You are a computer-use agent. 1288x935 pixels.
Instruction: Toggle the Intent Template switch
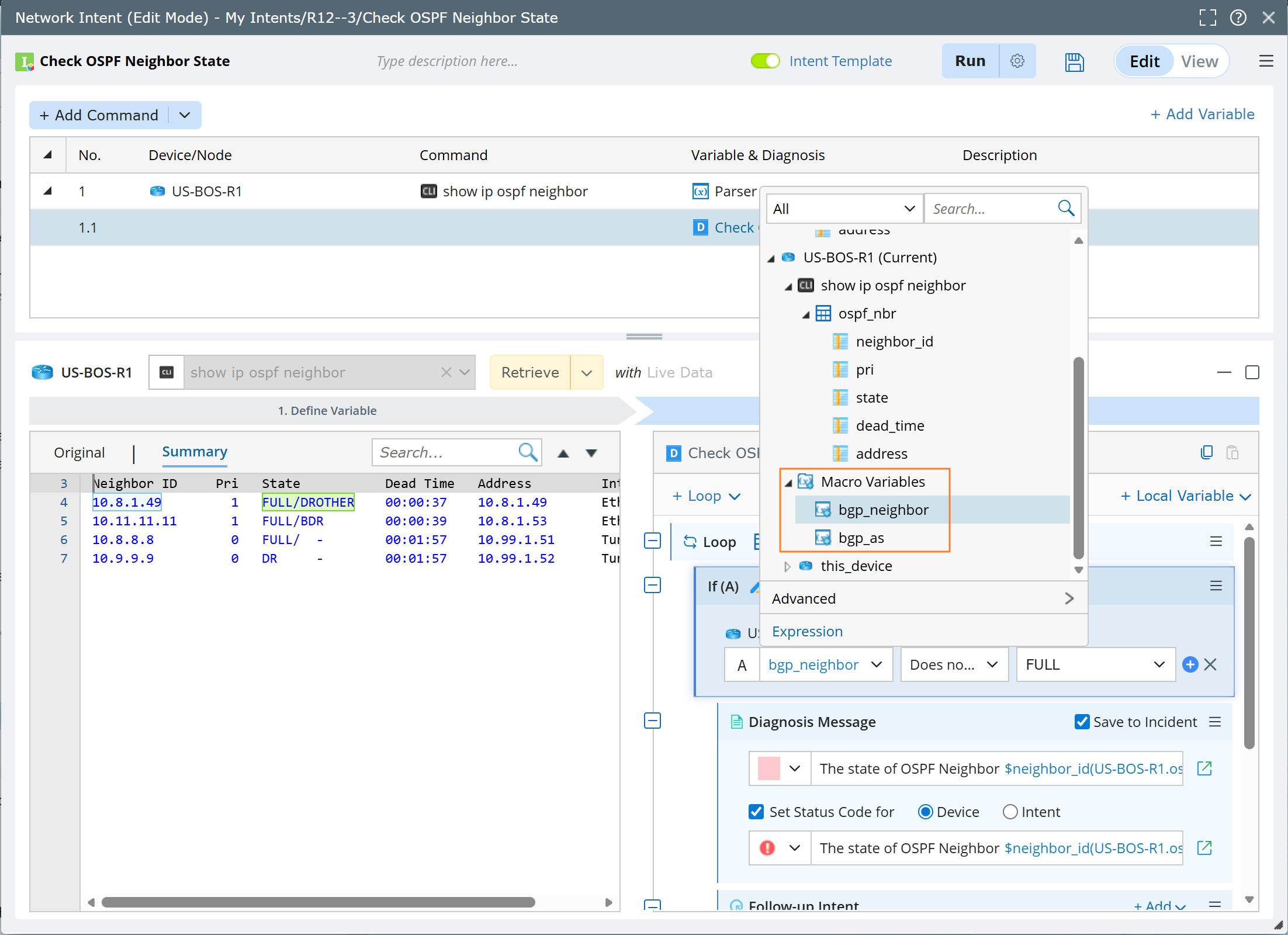point(765,61)
